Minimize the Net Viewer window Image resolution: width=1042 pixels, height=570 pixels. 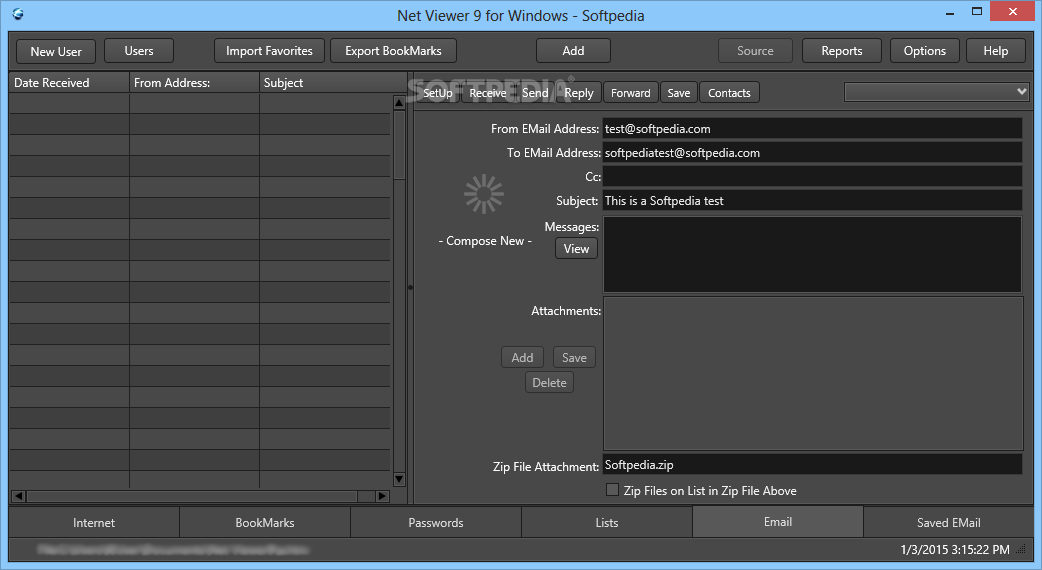tap(950, 12)
